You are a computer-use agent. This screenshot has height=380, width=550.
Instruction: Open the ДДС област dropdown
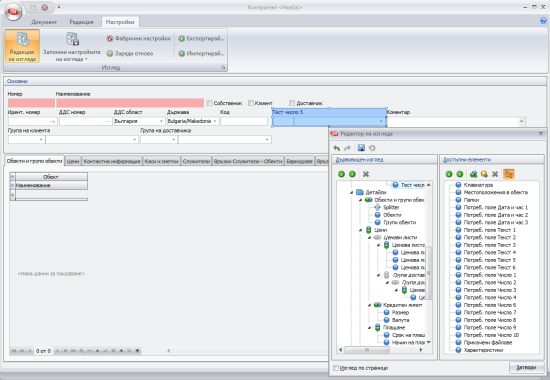[x=161, y=121]
